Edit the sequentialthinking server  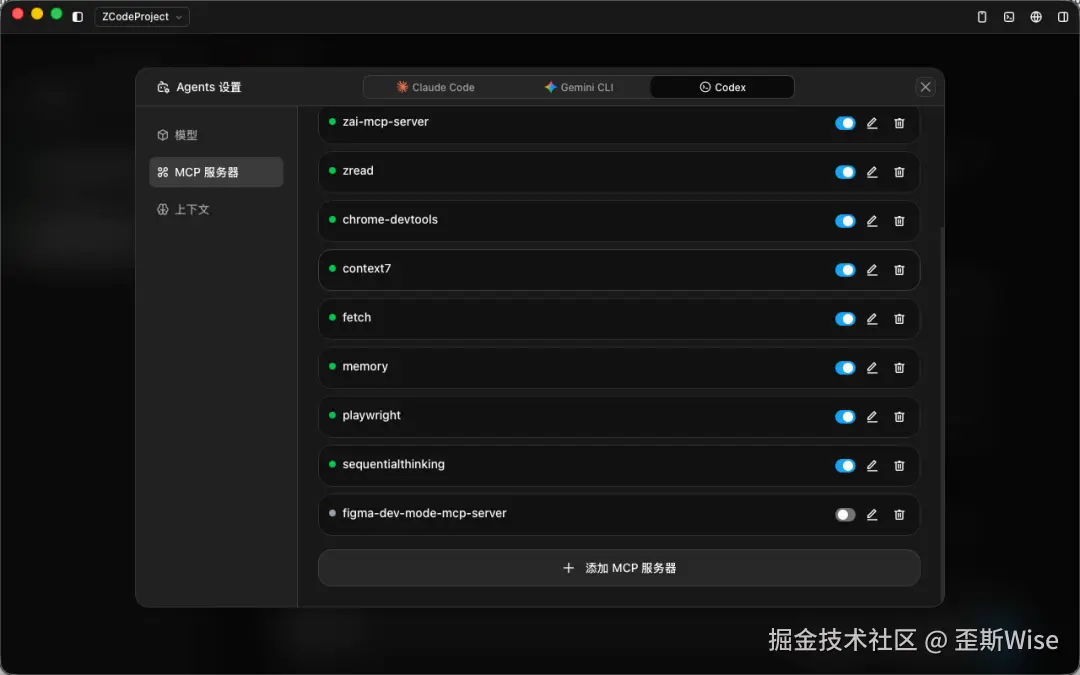(x=872, y=466)
